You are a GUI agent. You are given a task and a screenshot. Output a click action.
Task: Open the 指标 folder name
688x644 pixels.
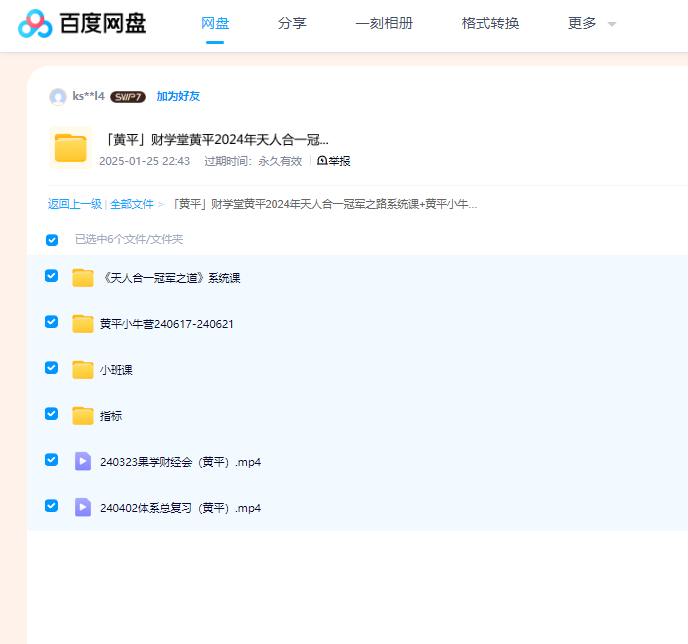click(111, 416)
